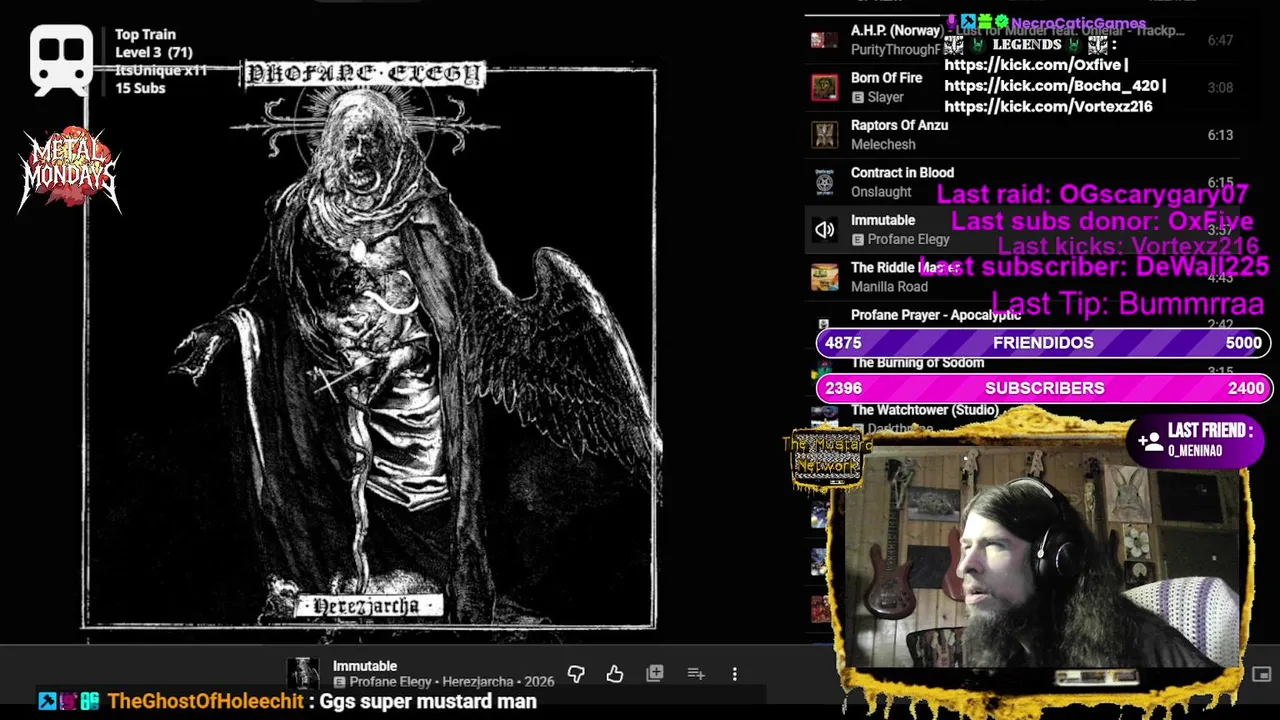This screenshot has height=720, width=1280.
Task: Open Melechesh artist link in queue
Action: [x=883, y=144]
